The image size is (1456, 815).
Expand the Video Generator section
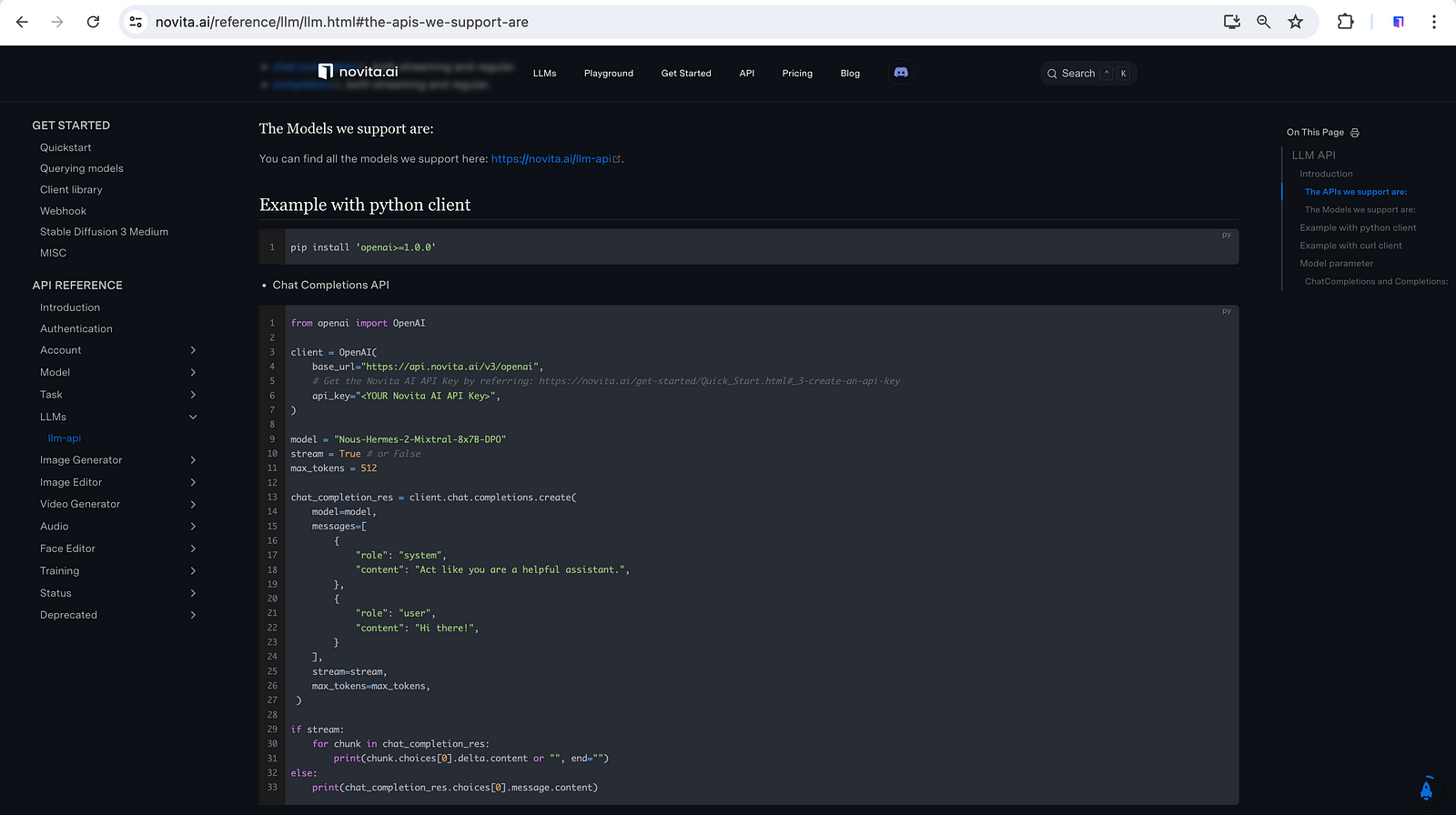click(193, 505)
